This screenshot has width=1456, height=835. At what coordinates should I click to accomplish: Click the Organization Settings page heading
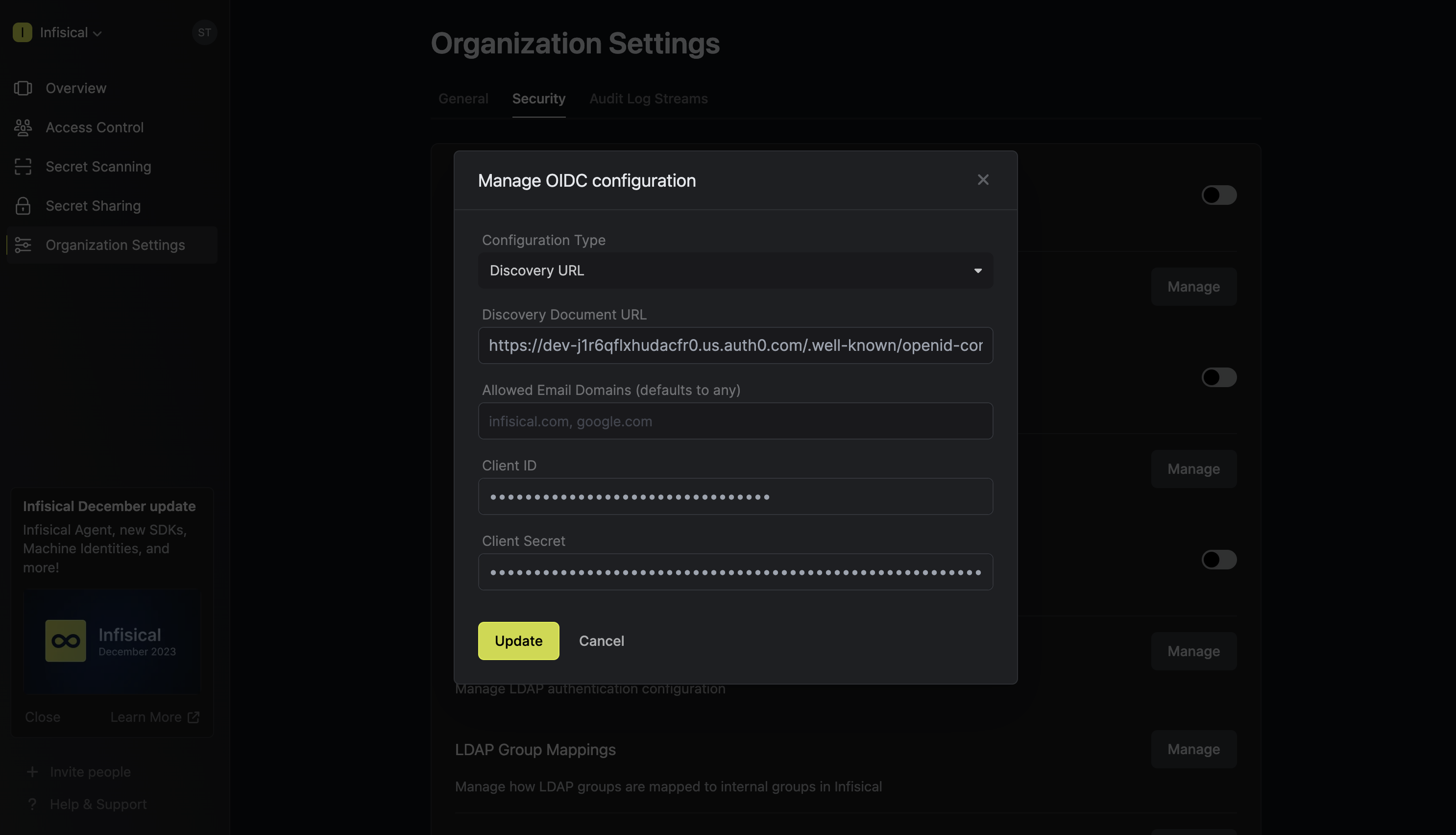tap(575, 44)
